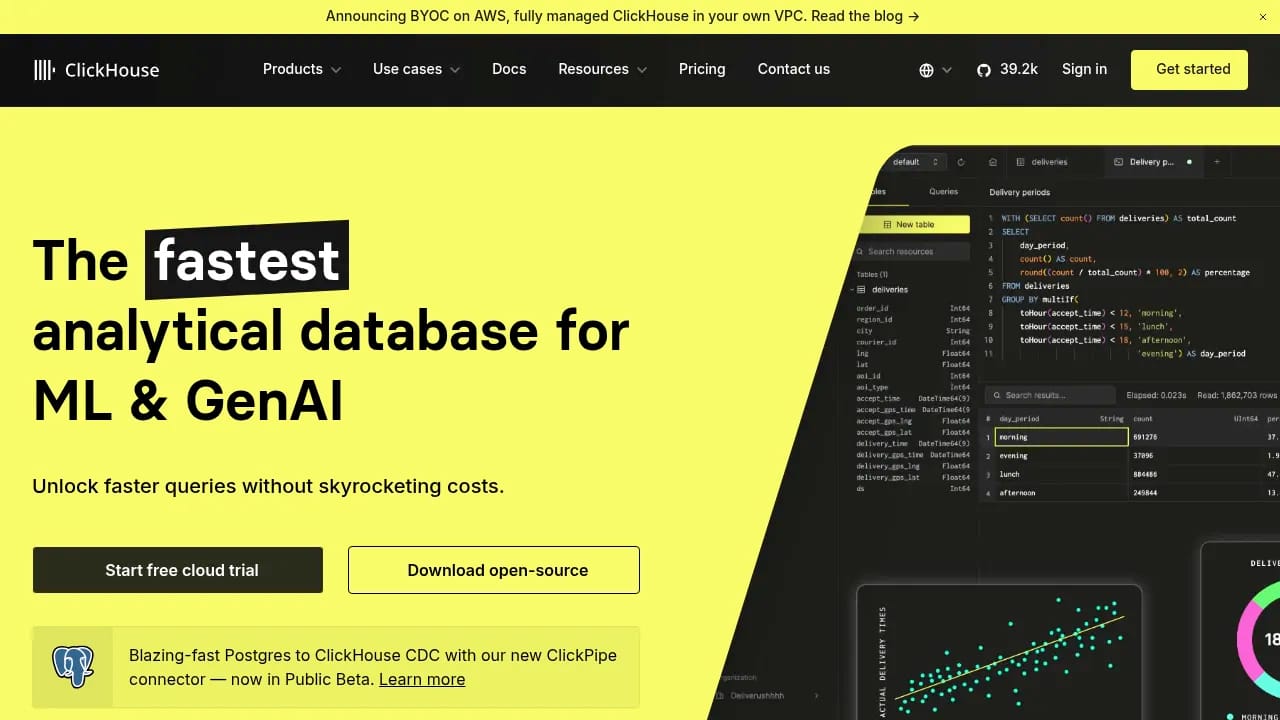Click the count value 245844
The image size is (1280, 720).
click(x=1145, y=493)
